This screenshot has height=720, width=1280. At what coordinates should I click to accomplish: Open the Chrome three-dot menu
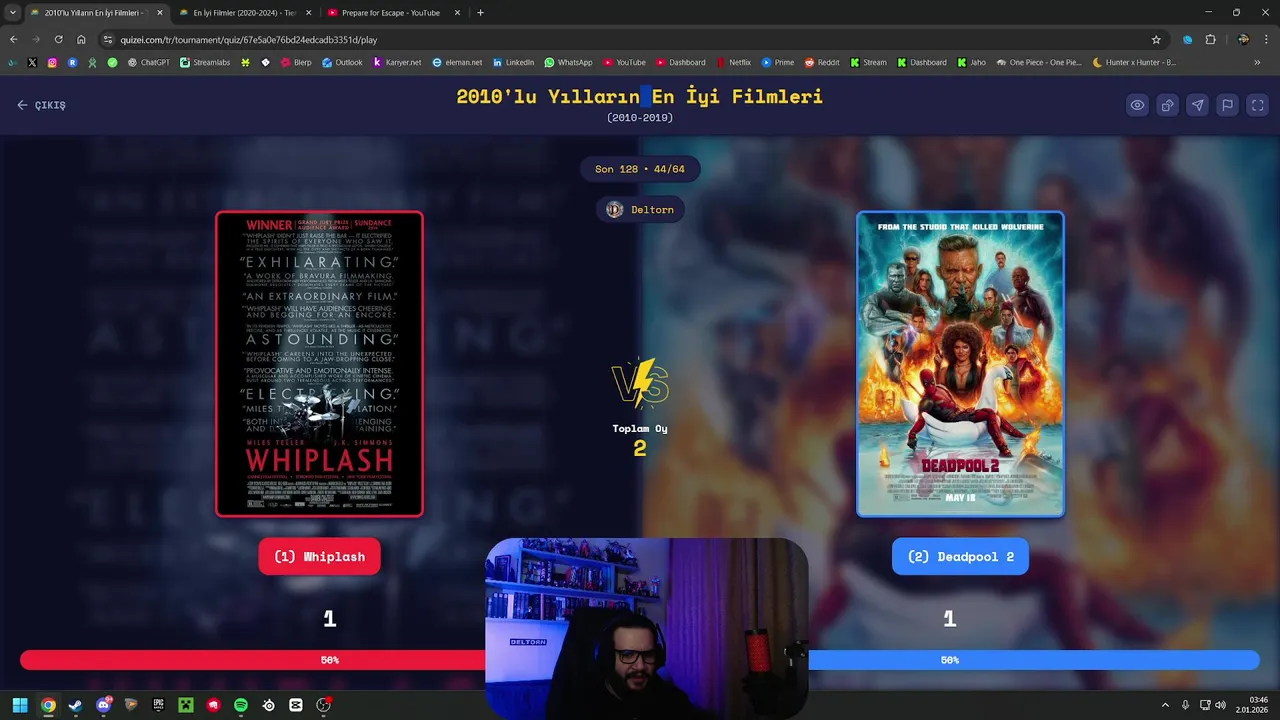point(1266,40)
